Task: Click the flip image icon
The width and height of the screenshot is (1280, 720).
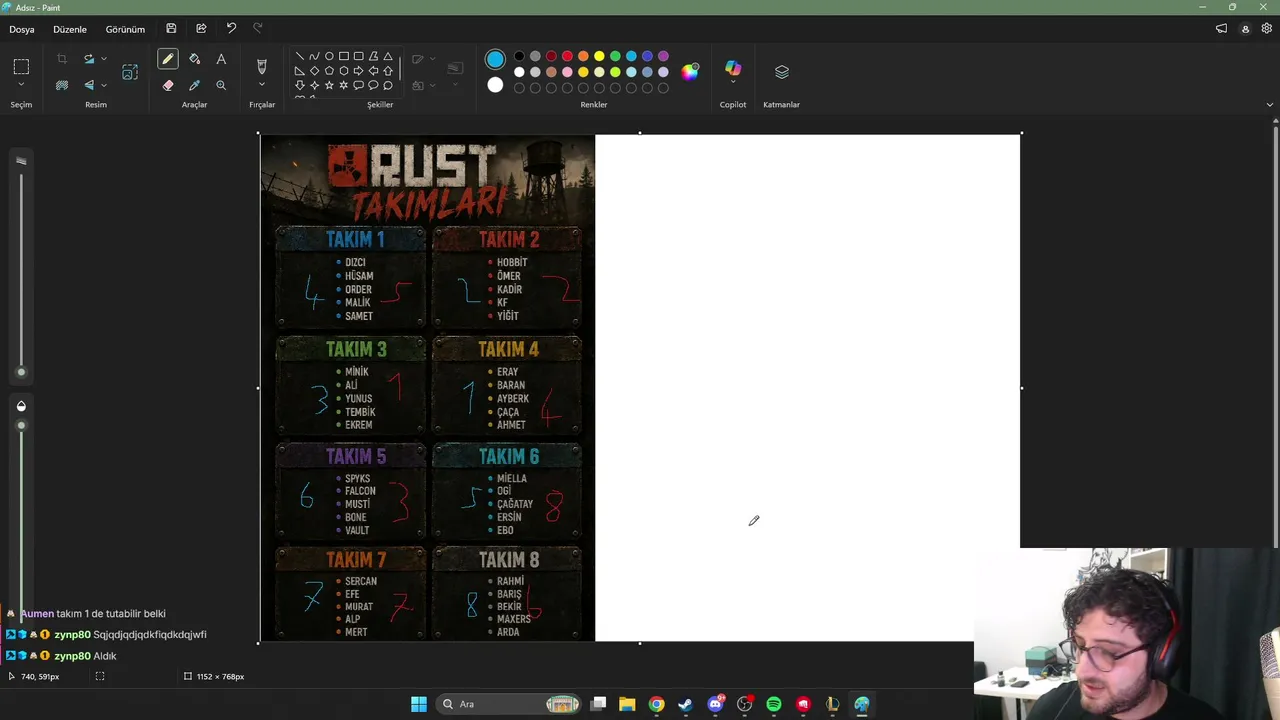Action: [x=89, y=86]
